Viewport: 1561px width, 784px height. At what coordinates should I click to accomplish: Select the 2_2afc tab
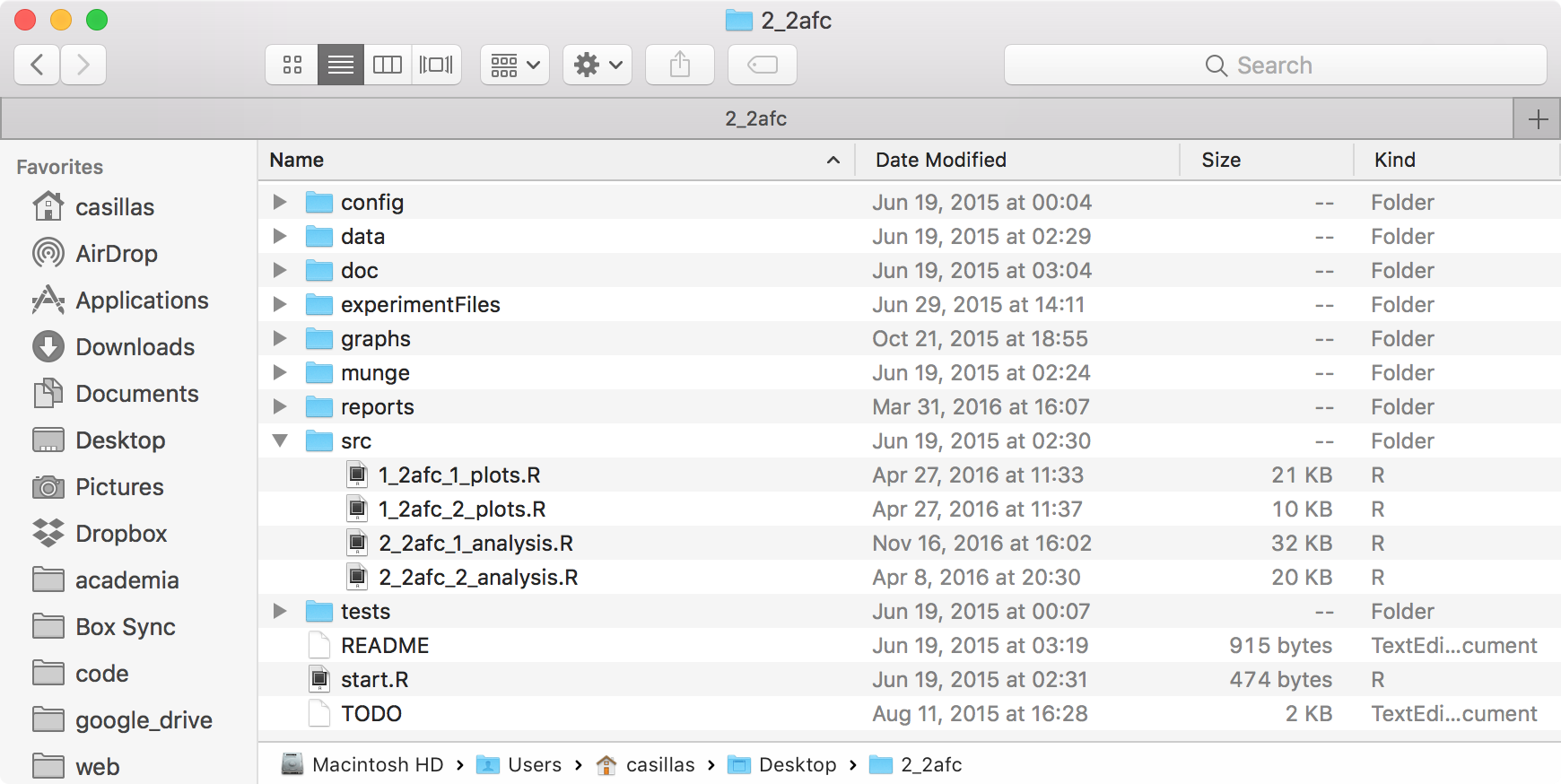pyautogui.click(x=755, y=118)
